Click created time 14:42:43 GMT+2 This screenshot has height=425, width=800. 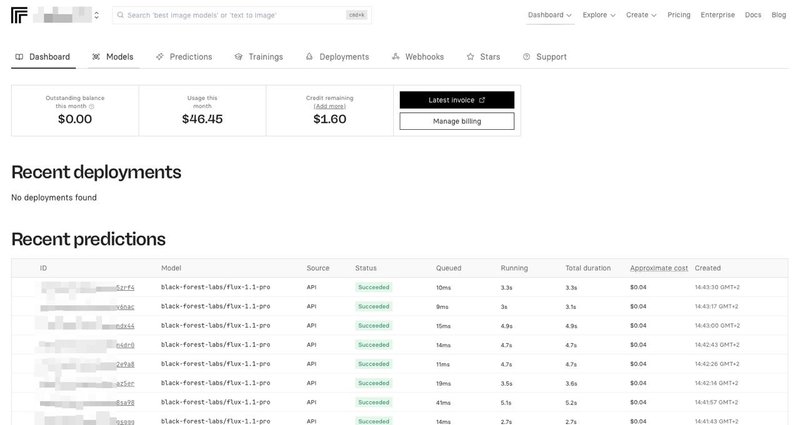click(x=716, y=345)
